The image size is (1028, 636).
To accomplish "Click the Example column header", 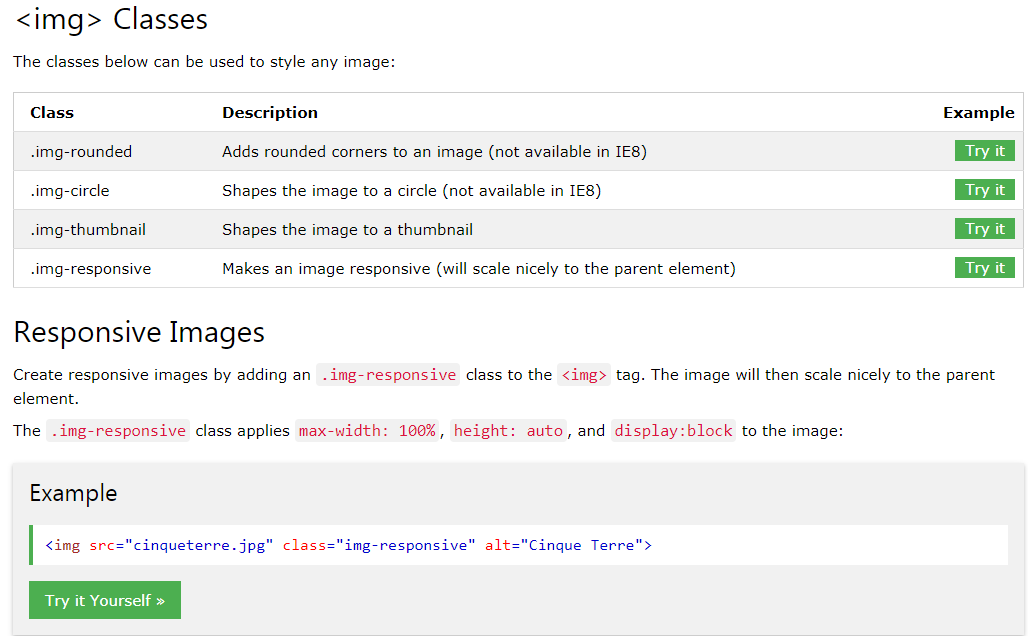I will [x=978, y=112].
